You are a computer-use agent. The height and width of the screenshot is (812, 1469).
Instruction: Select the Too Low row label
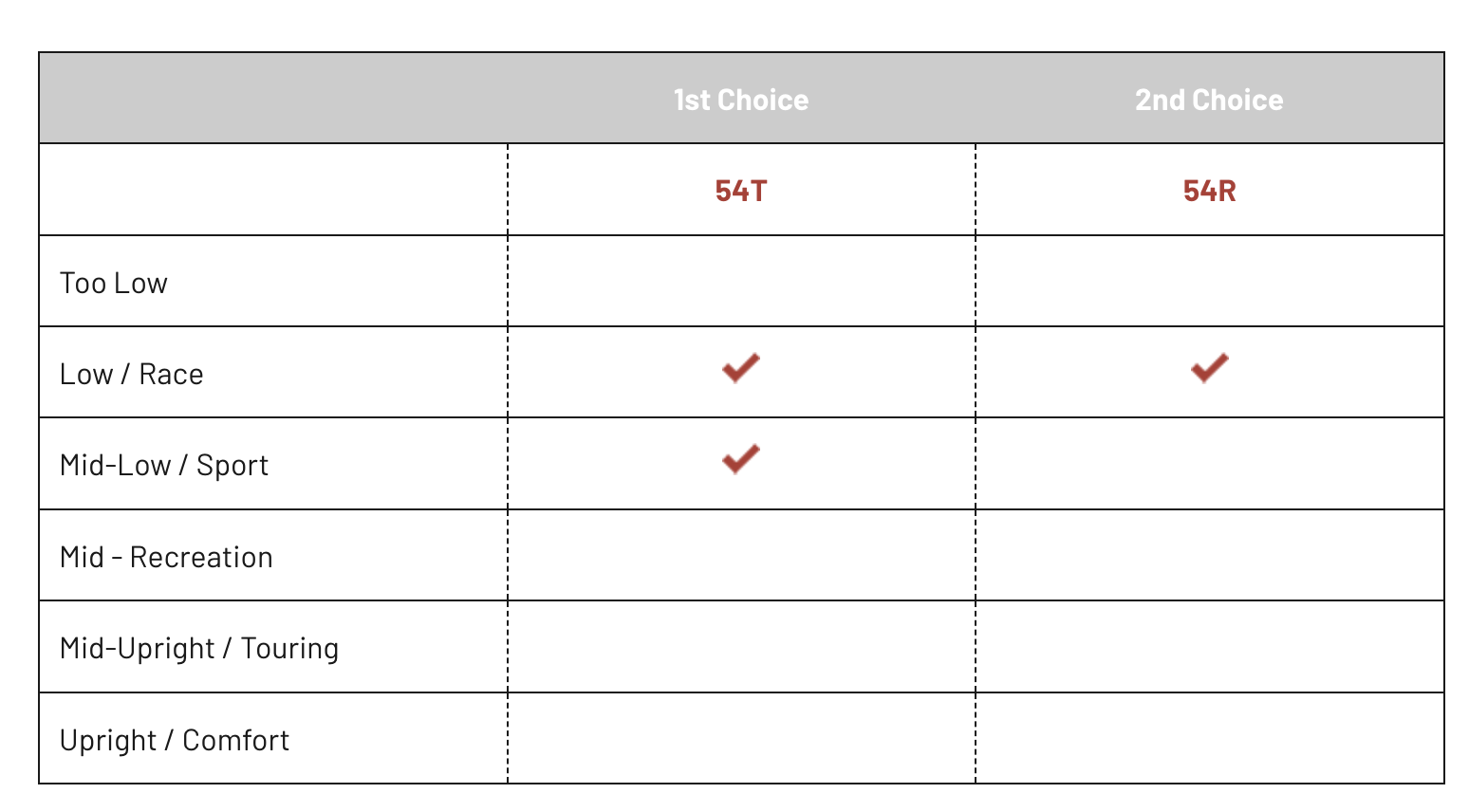114,283
